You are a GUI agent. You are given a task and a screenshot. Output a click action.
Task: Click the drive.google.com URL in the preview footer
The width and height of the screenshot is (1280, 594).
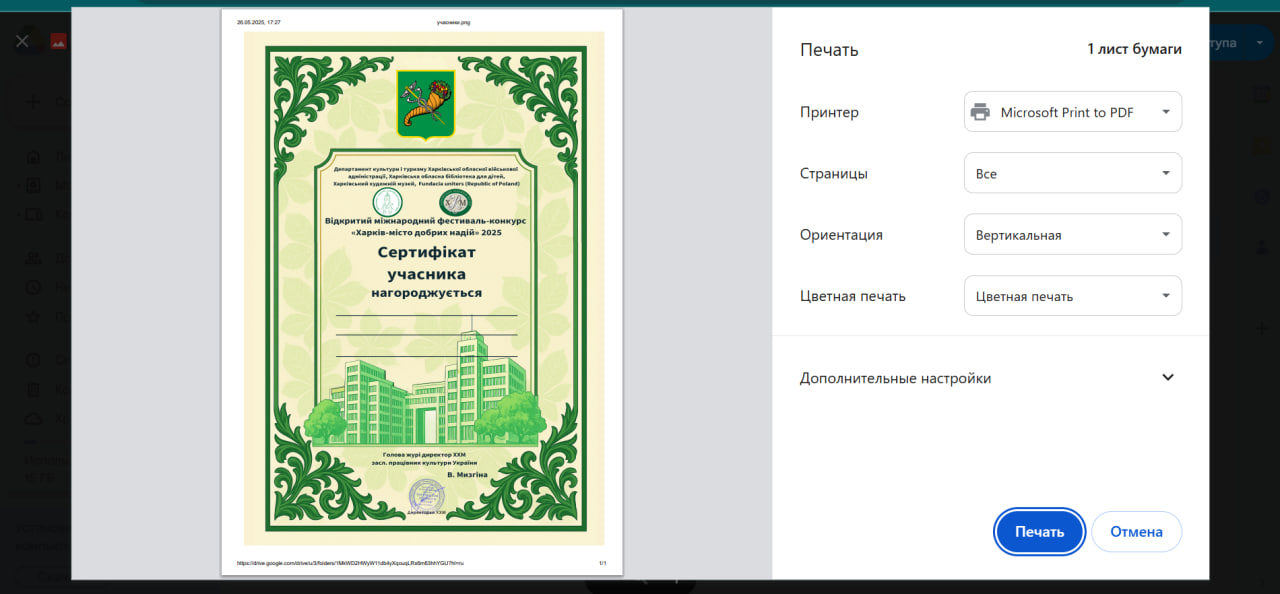click(350, 563)
